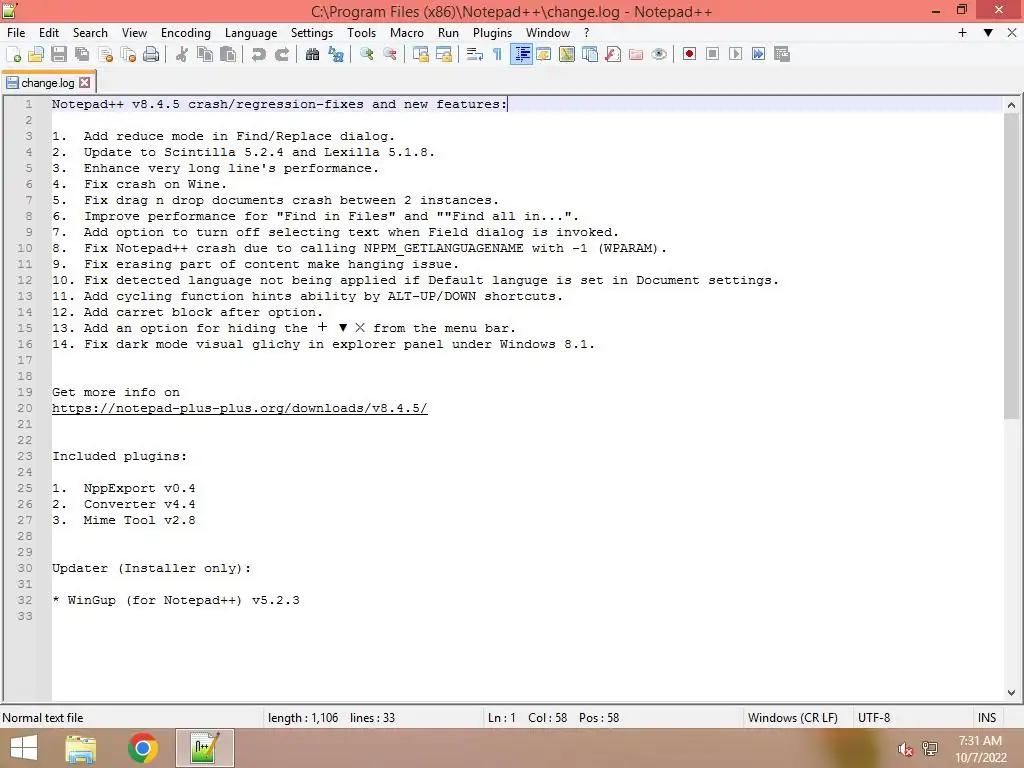1024x768 pixels.
Task: Open the ? help menu
Action: pyautogui.click(x=586, y=33)
